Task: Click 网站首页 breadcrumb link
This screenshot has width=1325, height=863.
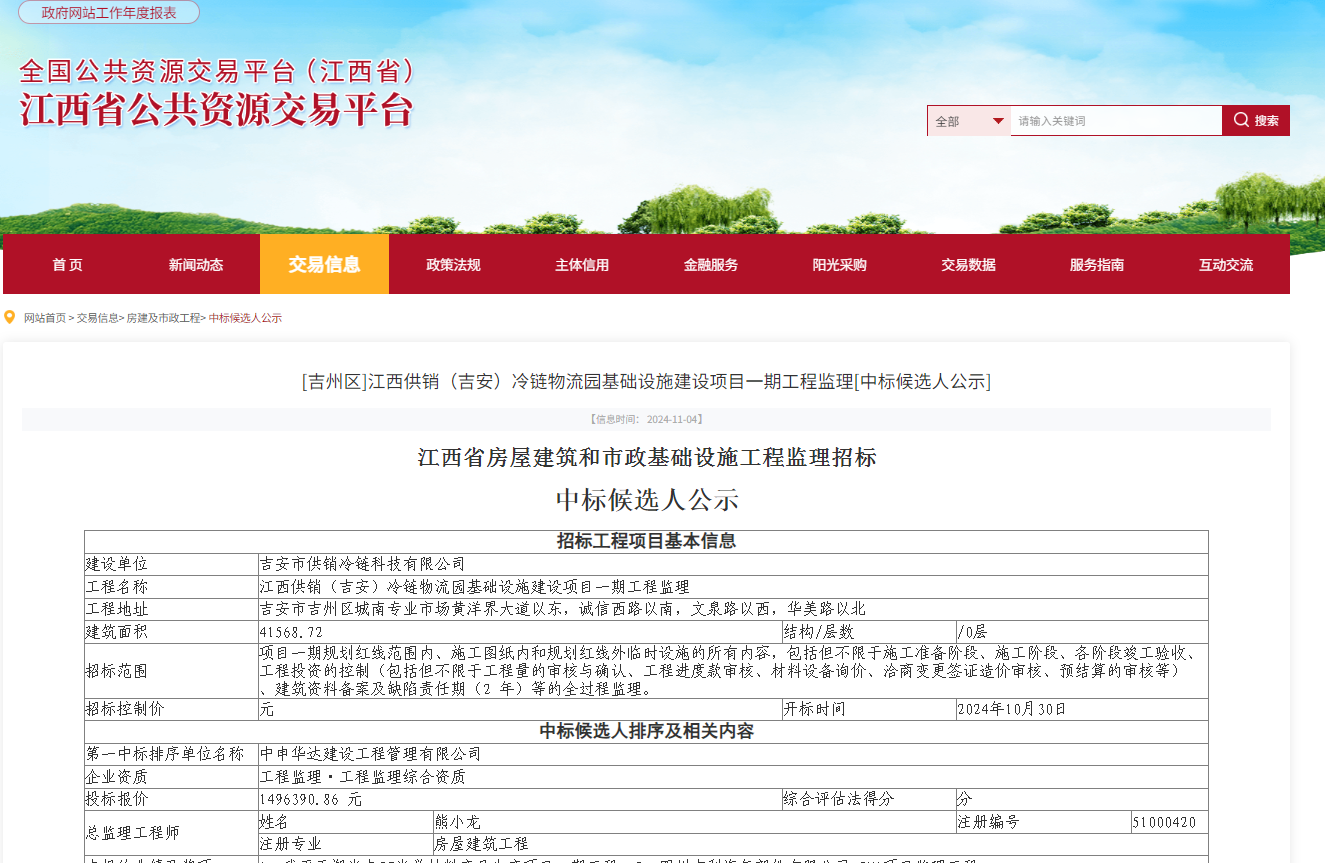Action: pos(45,318)
